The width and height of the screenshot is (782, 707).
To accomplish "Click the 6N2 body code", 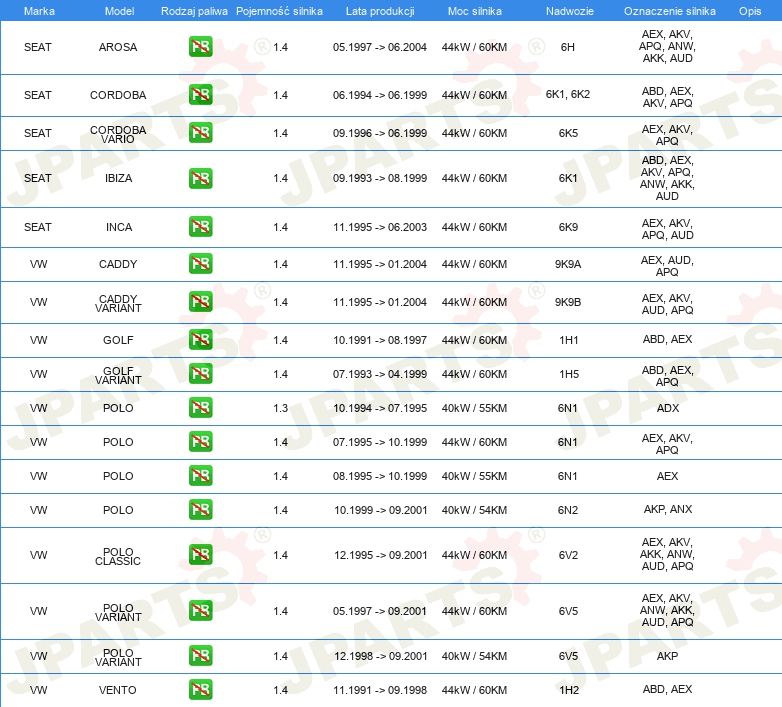I will (x=568, y=510).
